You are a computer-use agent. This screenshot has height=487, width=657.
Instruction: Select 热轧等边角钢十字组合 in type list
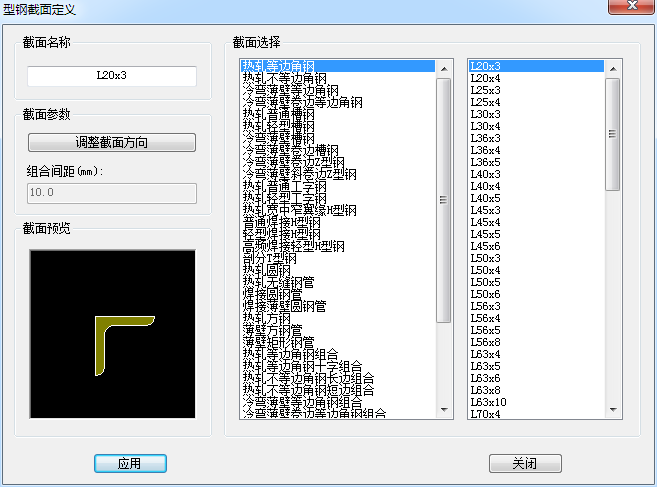[338, 367]
